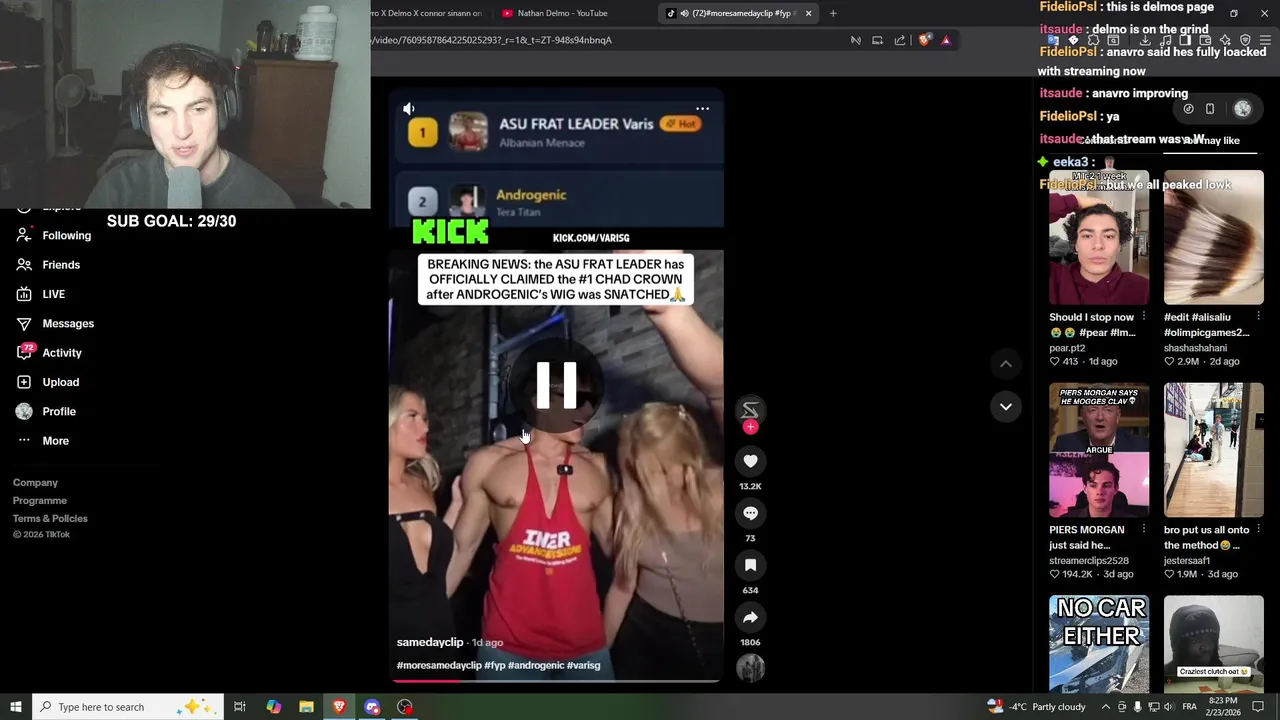Open the Windows notification center
The height and width of the screenshot is (720, 1280).
pos(1258,707)
